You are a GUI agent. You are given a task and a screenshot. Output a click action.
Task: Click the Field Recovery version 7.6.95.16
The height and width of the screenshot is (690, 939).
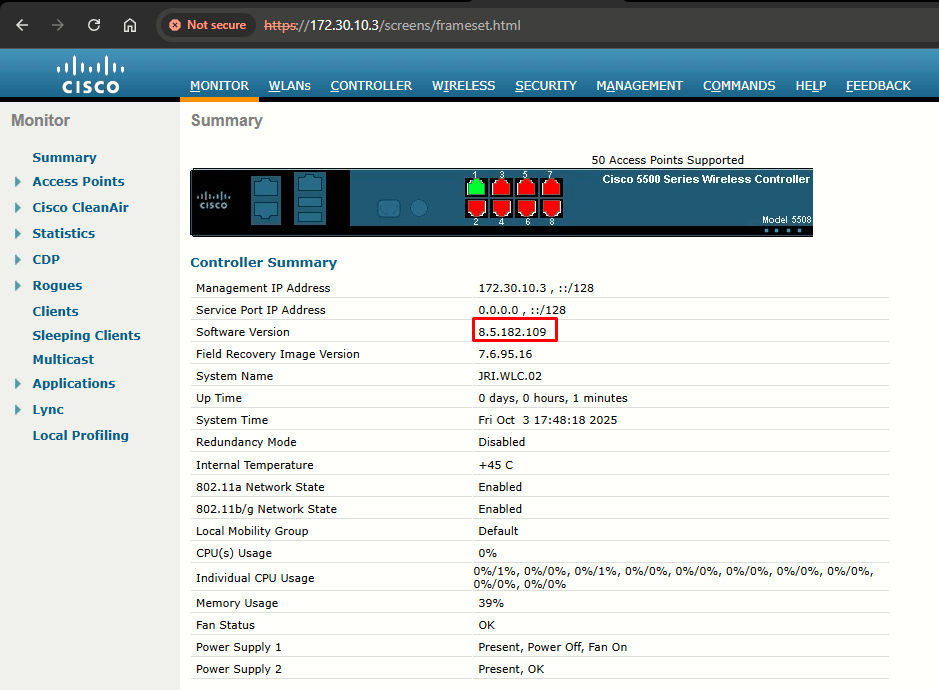505,354
